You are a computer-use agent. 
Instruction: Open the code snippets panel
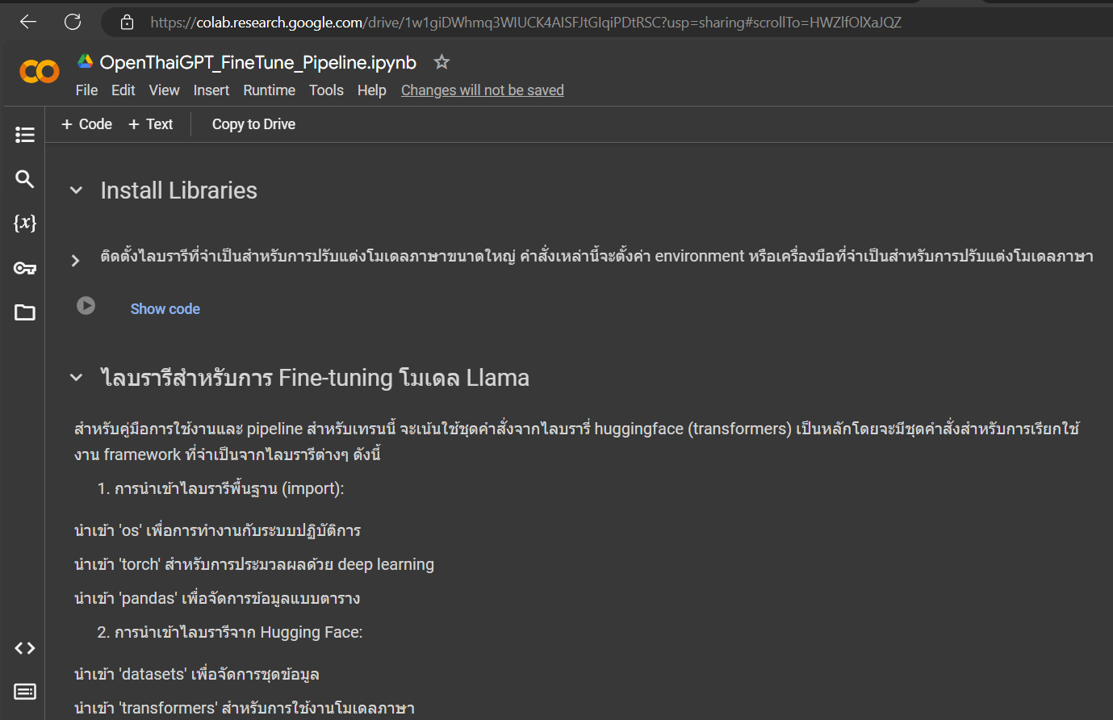[x=25, y=648]
